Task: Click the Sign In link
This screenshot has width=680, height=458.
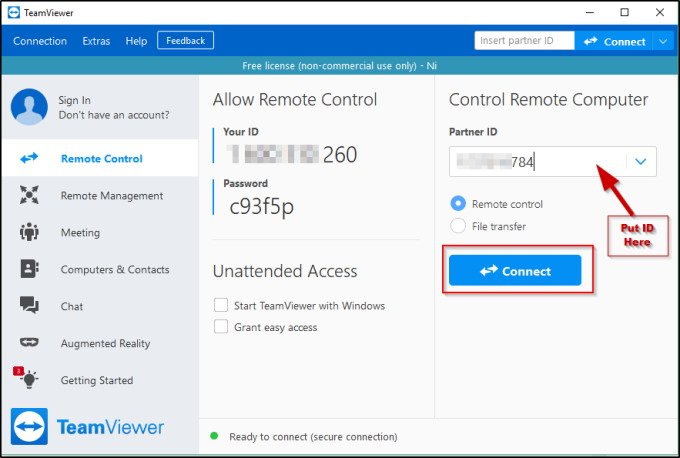Action: (x=75, y=100)
